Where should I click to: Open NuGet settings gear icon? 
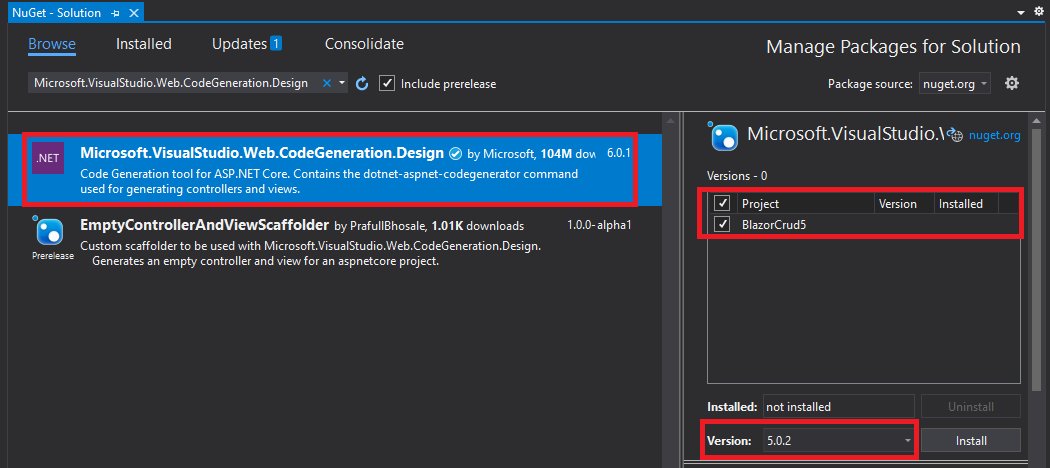coord(1012,84)
